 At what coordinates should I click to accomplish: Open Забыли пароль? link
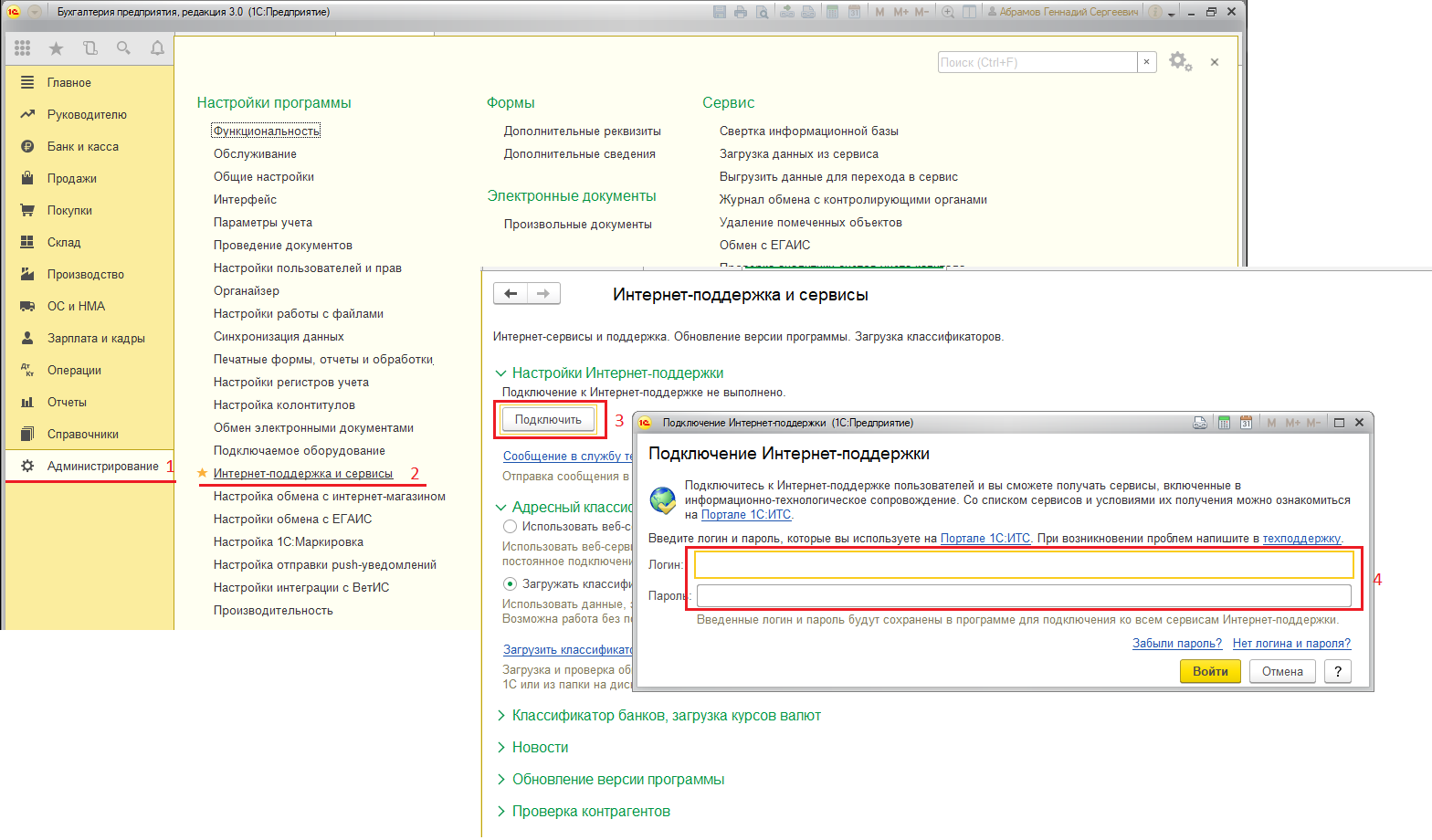tap(1177, 643)
